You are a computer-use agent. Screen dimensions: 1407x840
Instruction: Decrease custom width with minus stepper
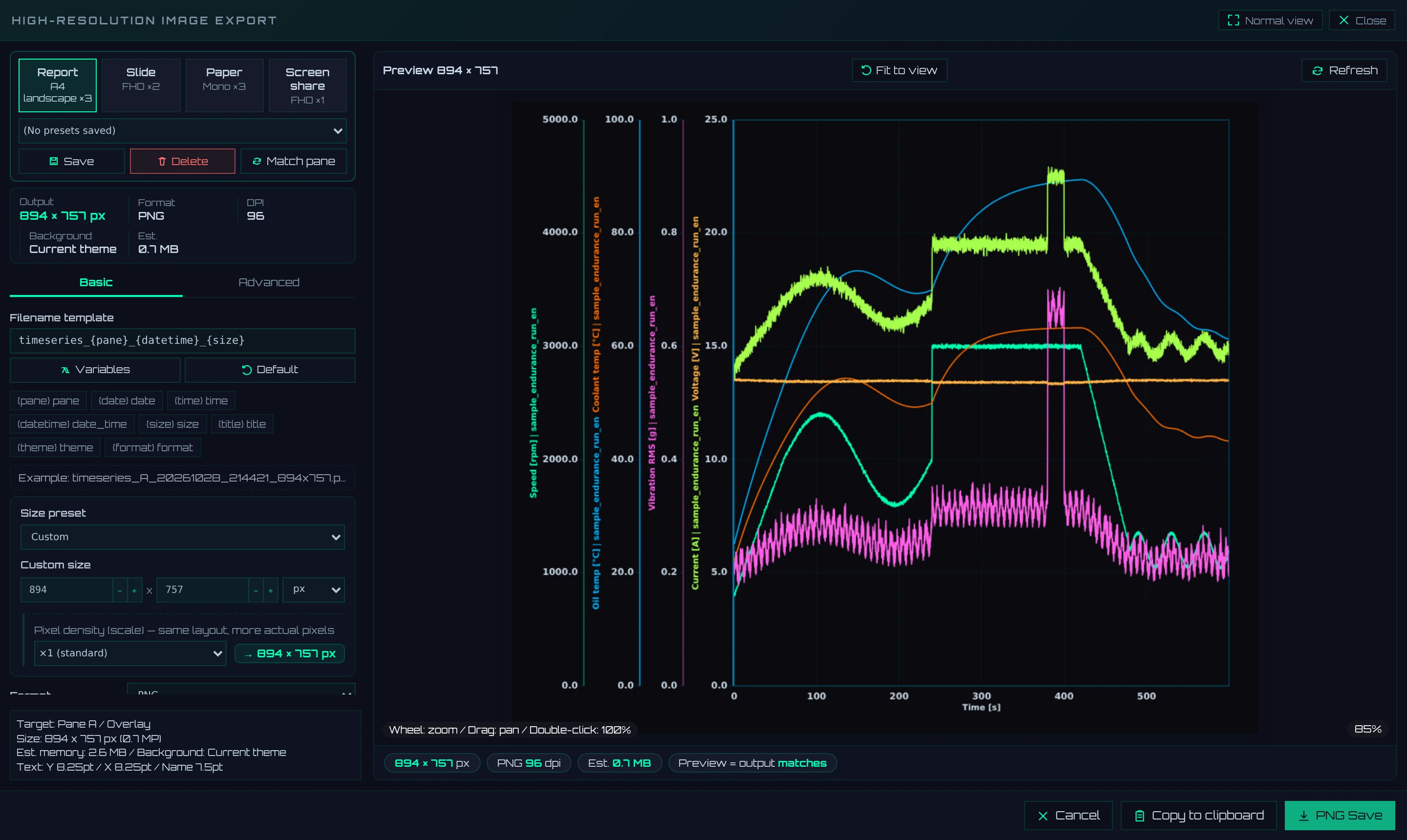point(120,590)
